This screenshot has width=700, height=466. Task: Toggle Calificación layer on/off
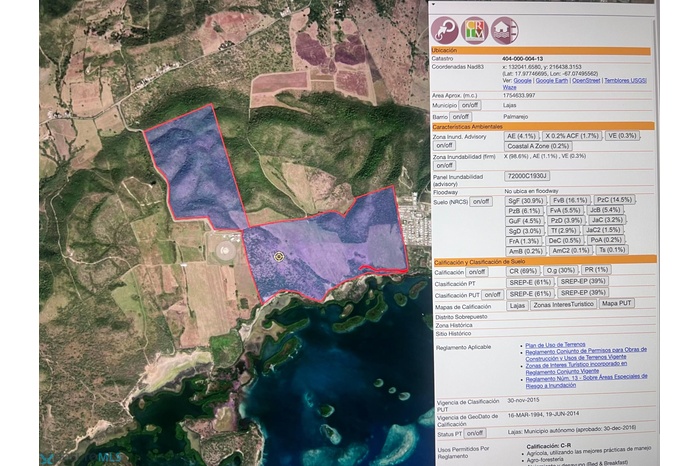click(x=477, y=271)
